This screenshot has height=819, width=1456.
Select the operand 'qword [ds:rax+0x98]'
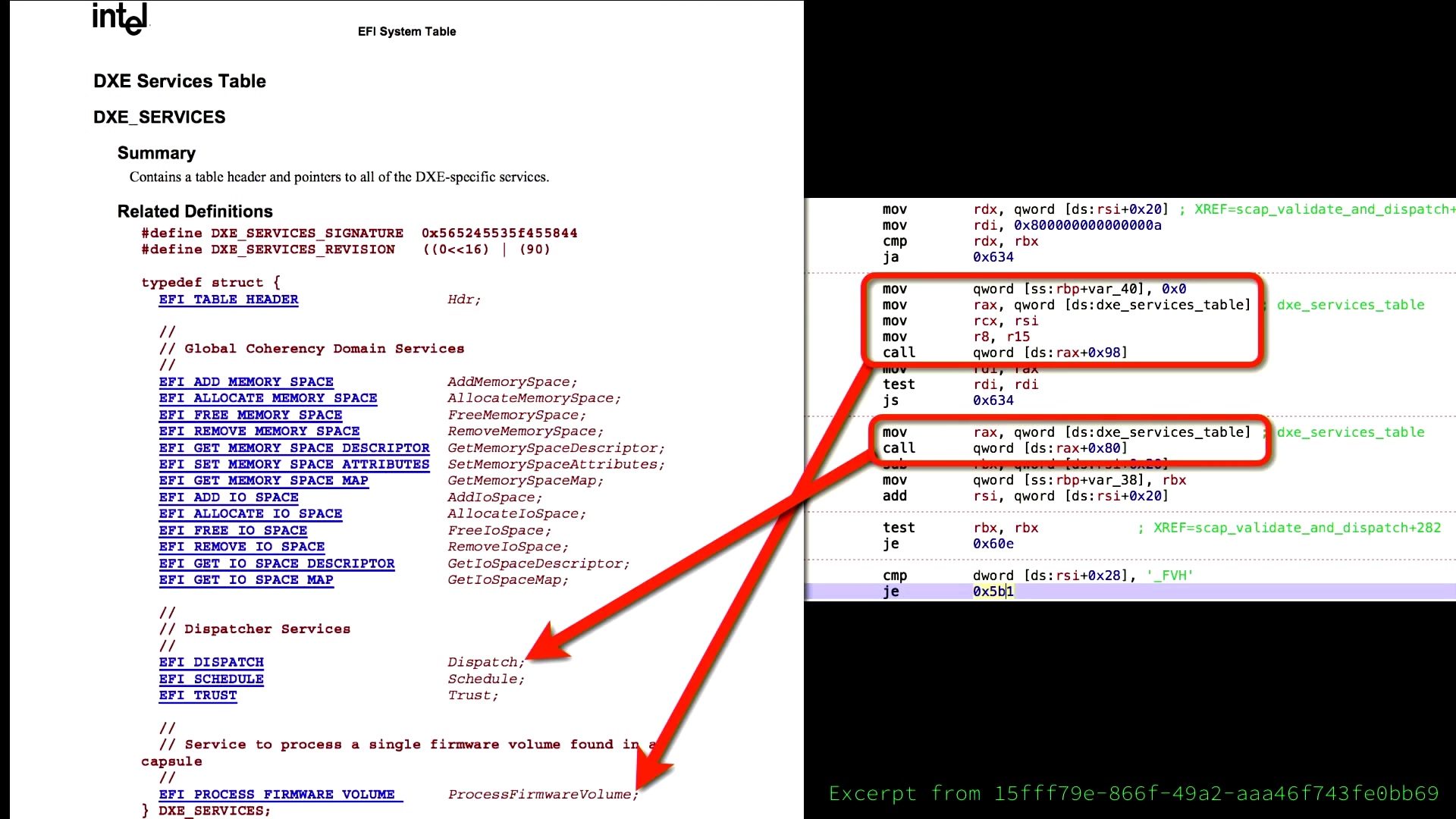click(1050, 353)
